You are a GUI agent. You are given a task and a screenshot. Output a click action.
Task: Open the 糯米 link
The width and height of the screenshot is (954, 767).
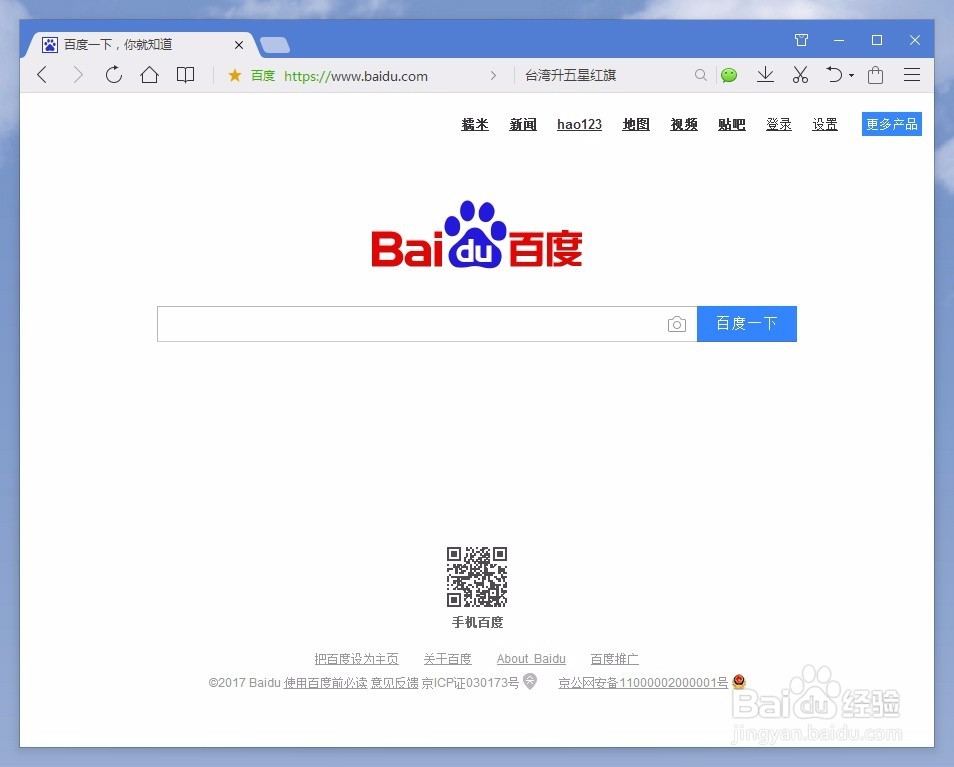point(475,125)
